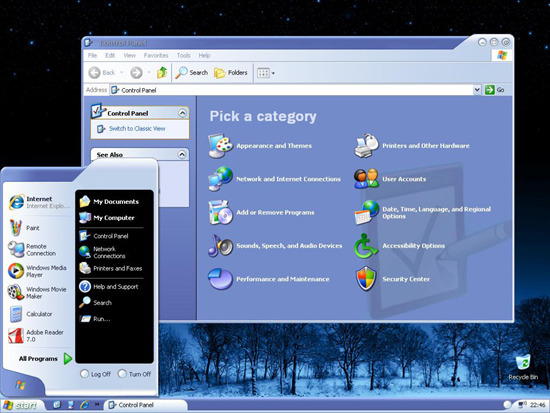Screen dimensions: 550x413
Task: Open Security Center shield icon
Action: pos(366,279)
